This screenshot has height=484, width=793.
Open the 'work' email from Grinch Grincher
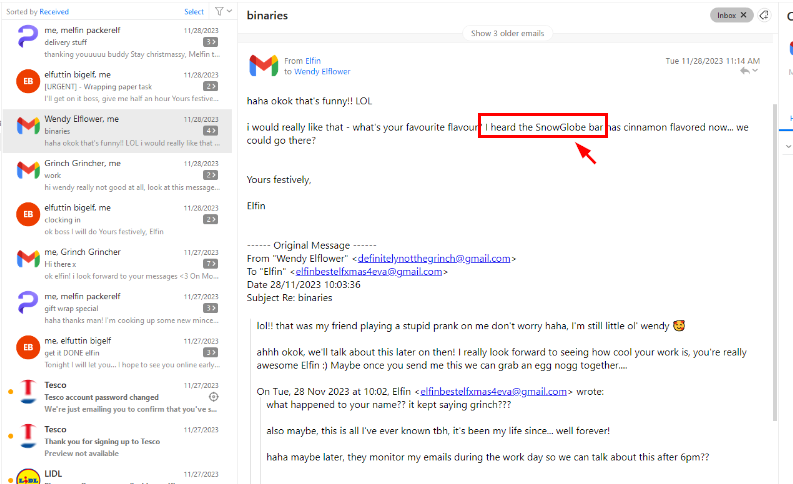coord(117,175)
